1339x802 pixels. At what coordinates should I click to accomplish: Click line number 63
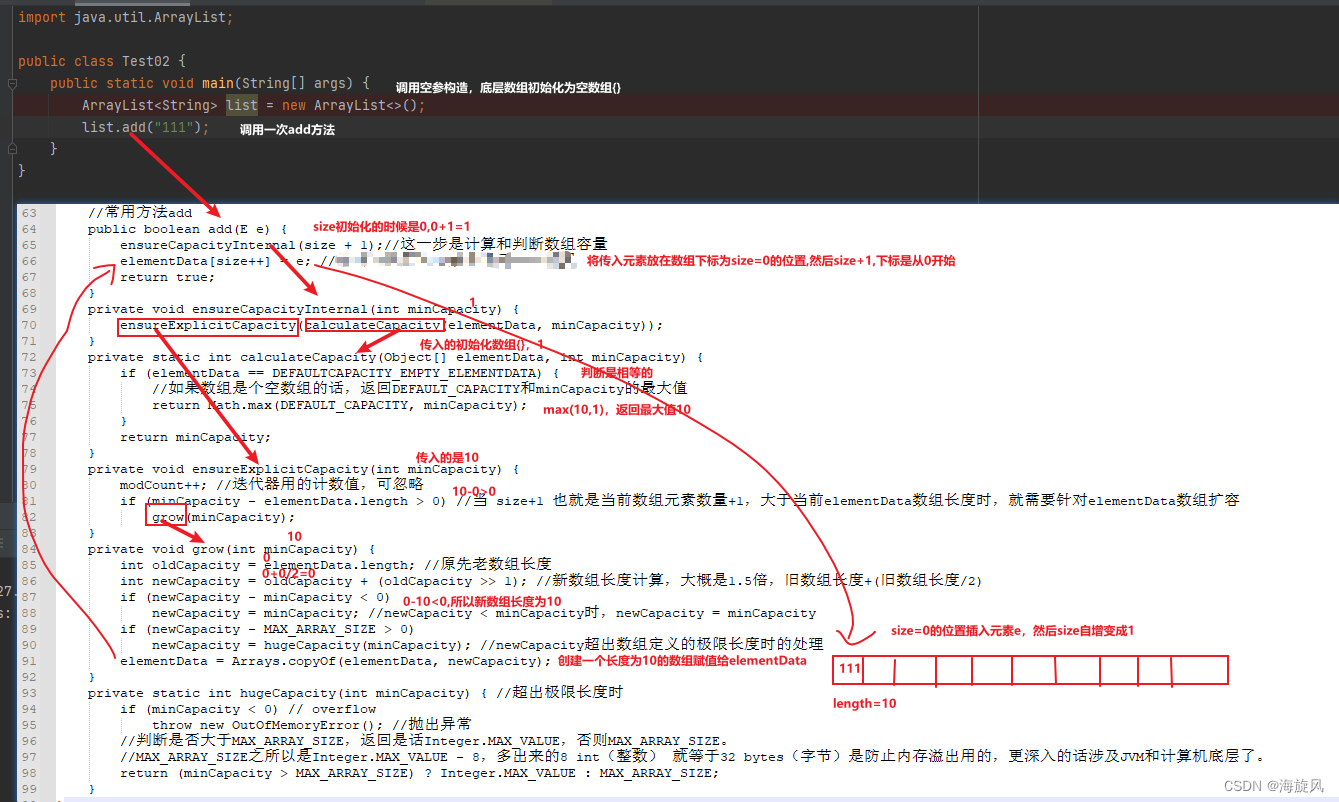(x=29, y=213)
